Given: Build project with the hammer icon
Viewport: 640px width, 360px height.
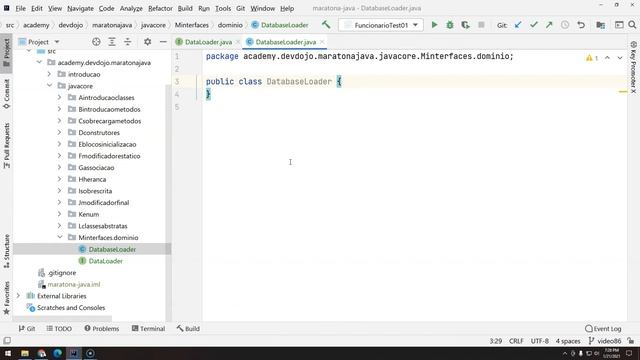Looking at the screenshot, I should 326,25.
